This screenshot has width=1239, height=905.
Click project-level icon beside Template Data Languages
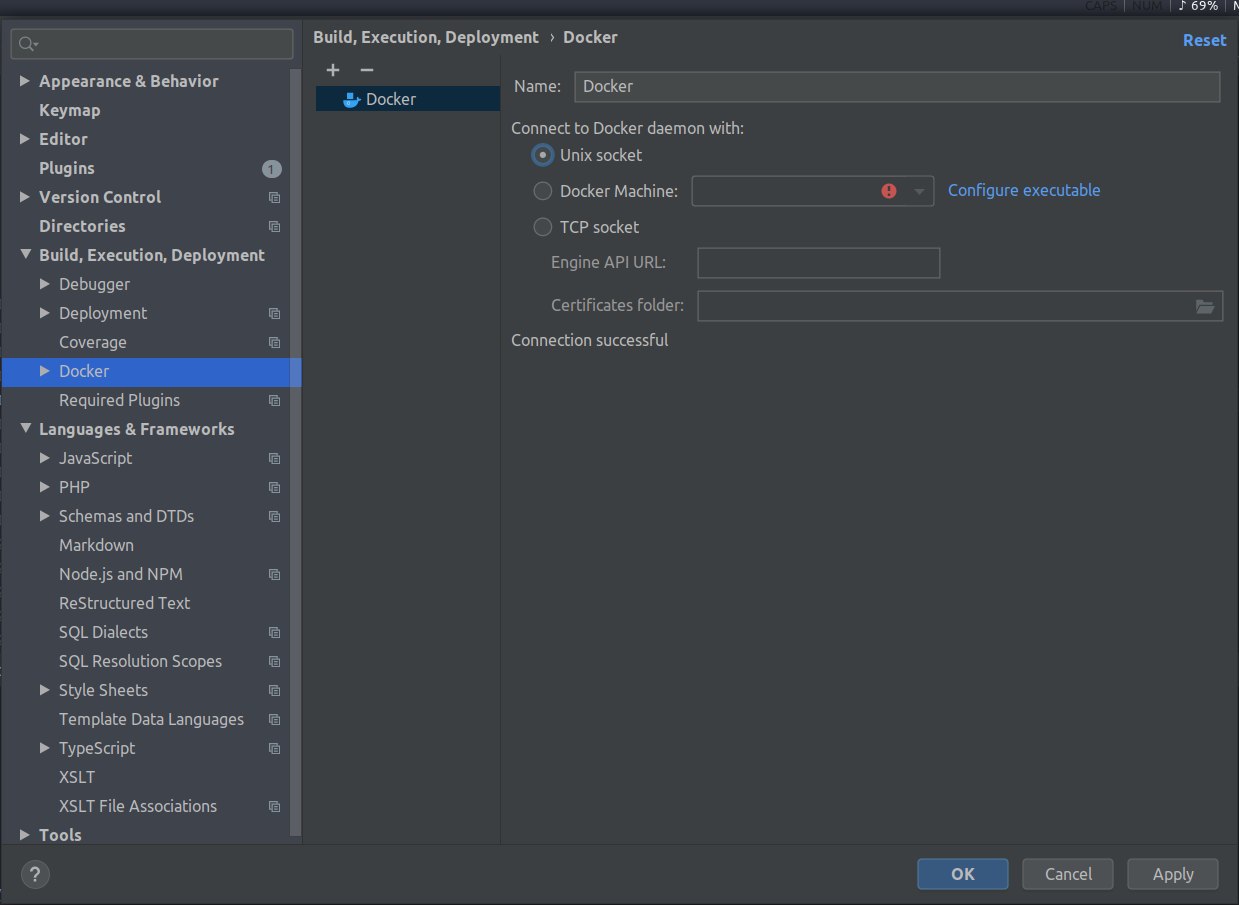coord(275,720)
